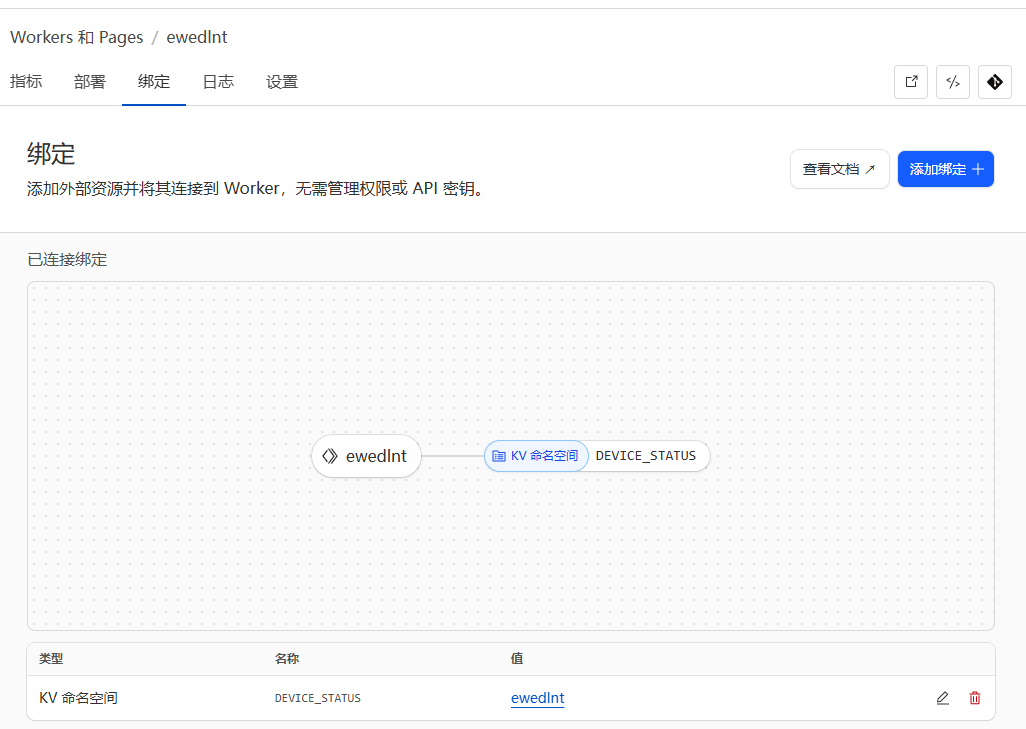This screenshot has height=729, width=1026.
Task: Click the DEVICE_STATUS label in the diagram
Action: click(646, 456)
